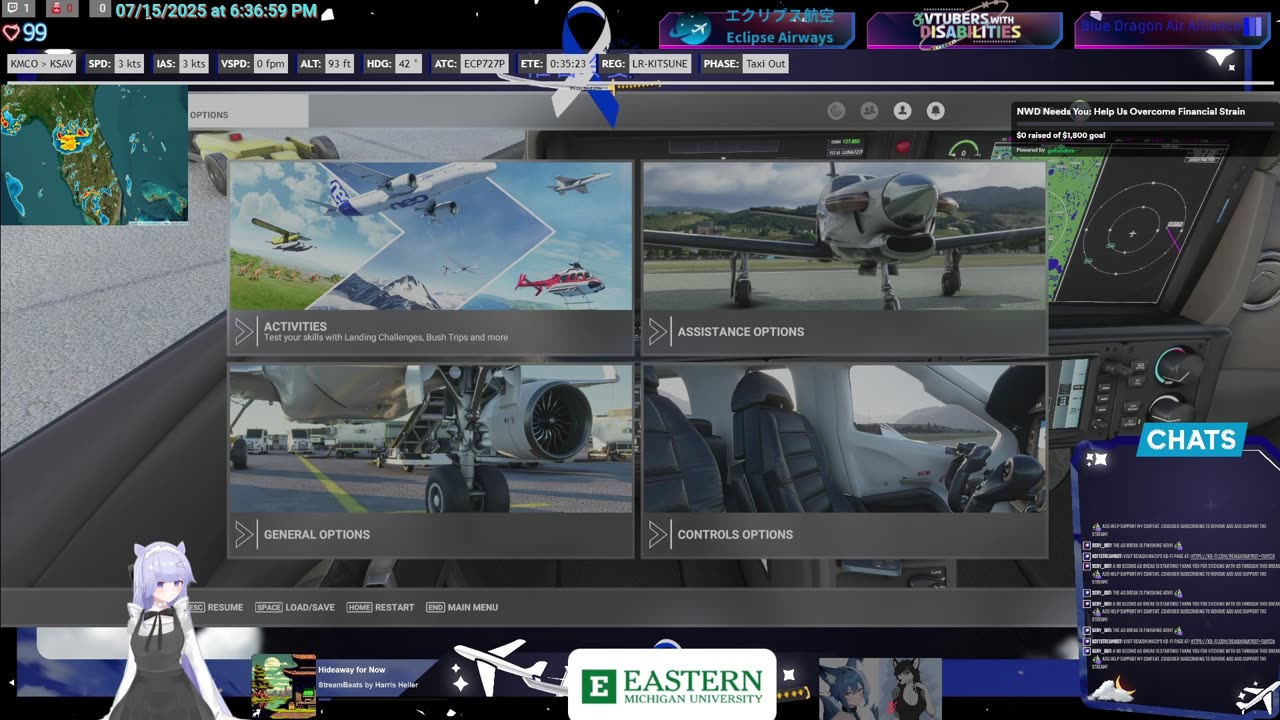This screenshot has width=1280, height=720.
Task: Open the notifications bell icon
Action: point(935,111)
